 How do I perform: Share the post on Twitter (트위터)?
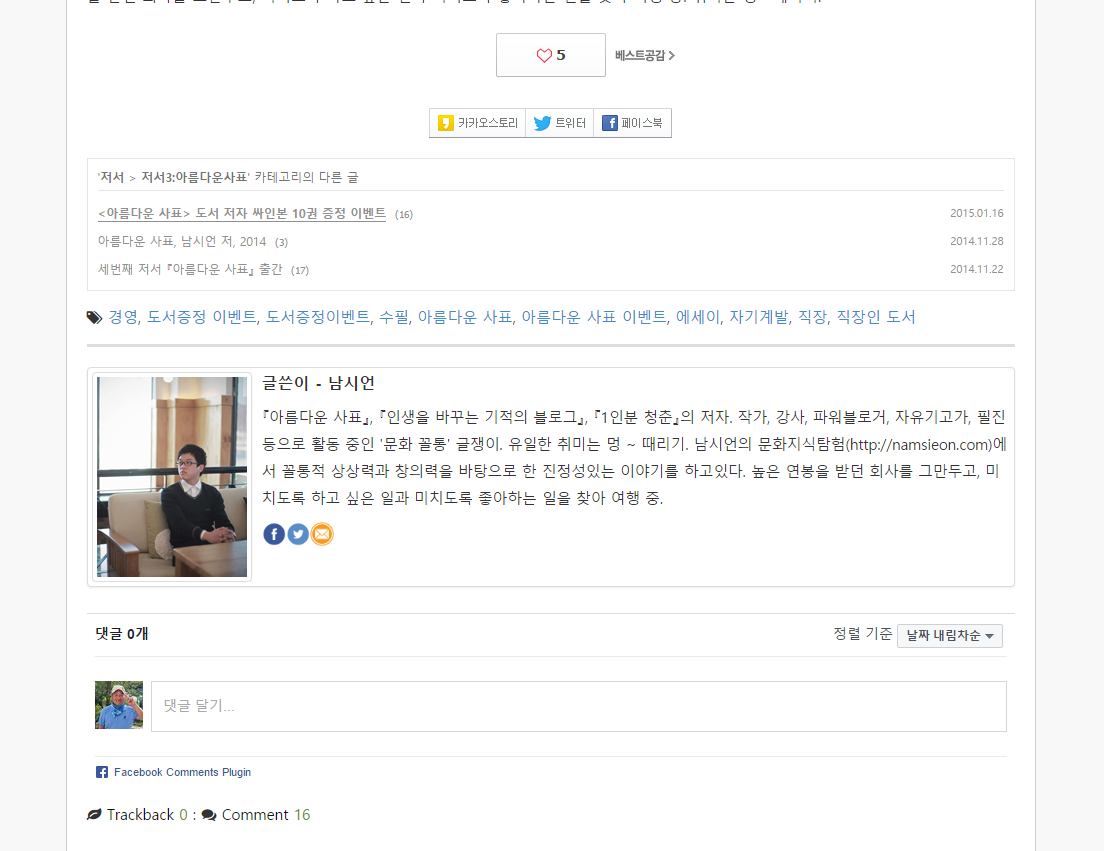[x=560, y=123]
